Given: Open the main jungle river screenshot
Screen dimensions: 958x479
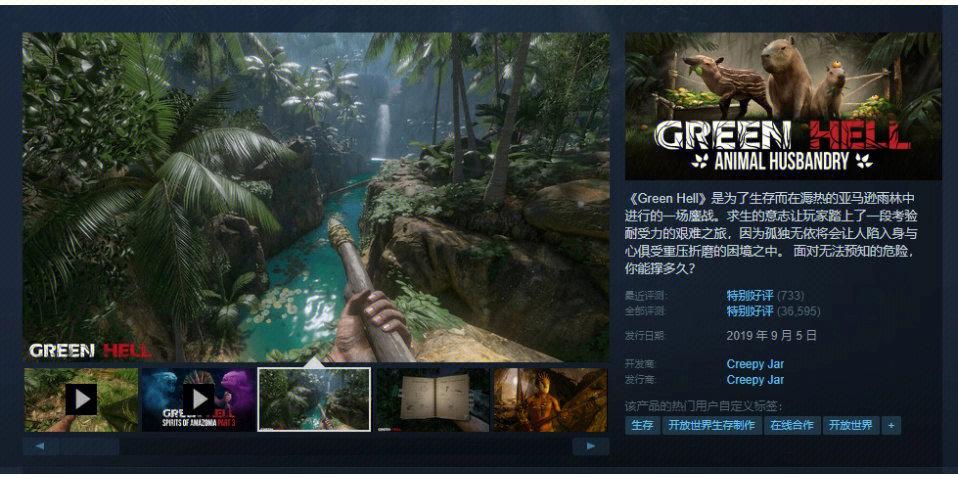Looking at the screenshot, I should tap(316, 197).
